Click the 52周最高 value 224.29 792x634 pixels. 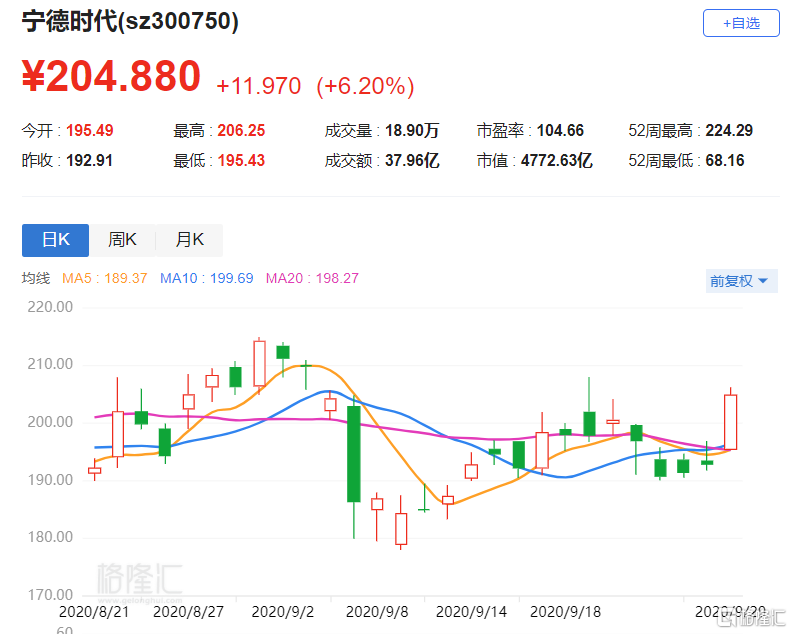tap(729, 130)
